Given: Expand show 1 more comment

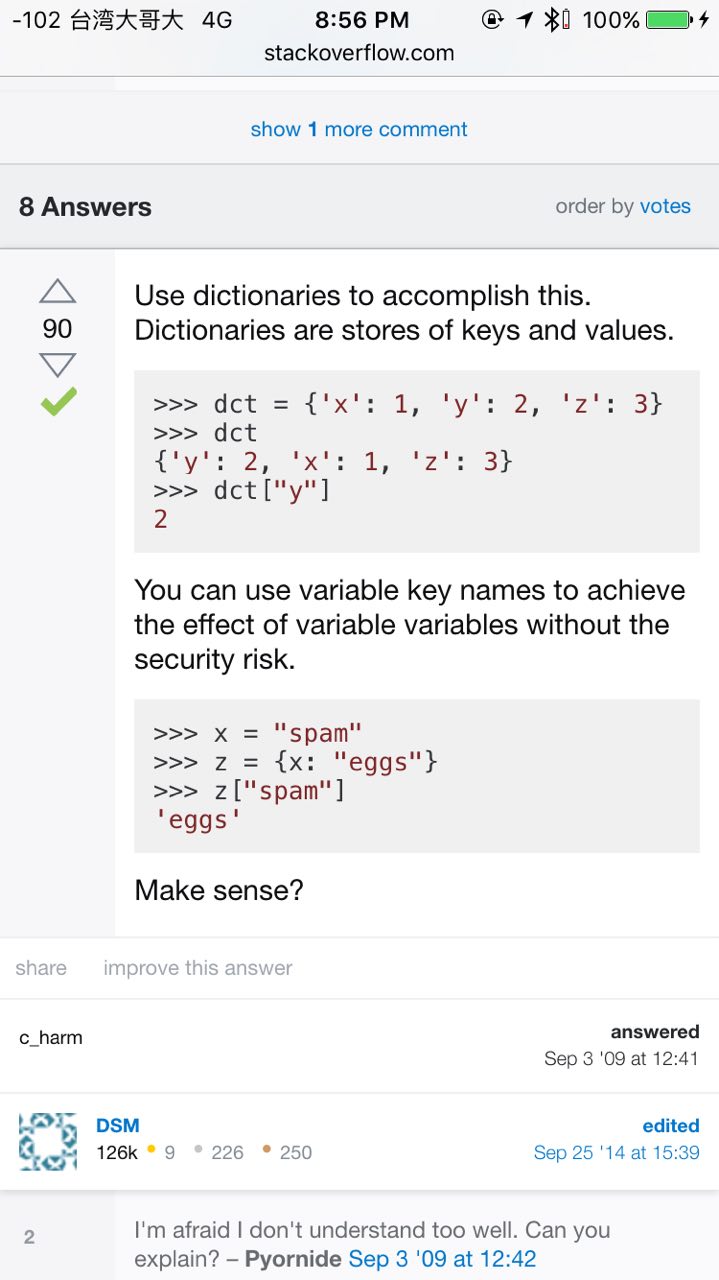Looking at the screenshot, I should click(x=359, y=129).
